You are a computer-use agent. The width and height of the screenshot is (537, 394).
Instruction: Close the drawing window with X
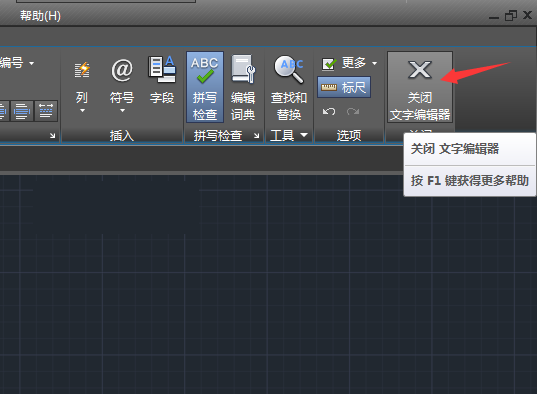(527, 15)
